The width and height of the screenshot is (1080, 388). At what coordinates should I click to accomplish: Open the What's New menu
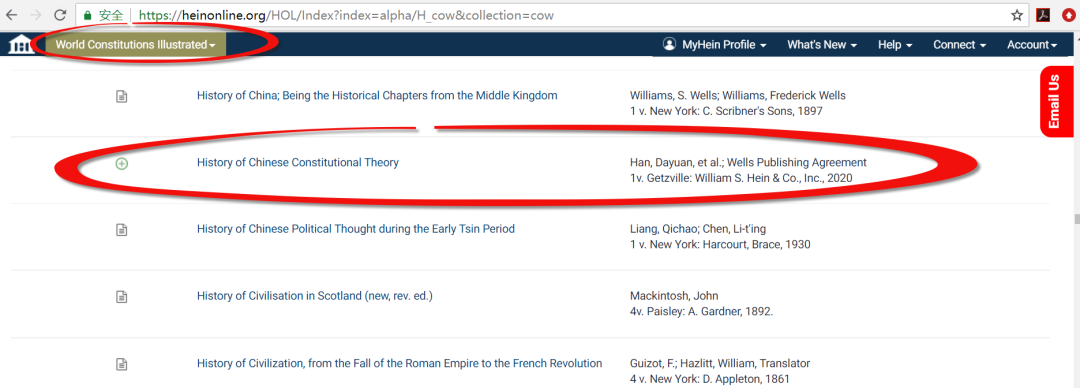[x=822, y=45]
